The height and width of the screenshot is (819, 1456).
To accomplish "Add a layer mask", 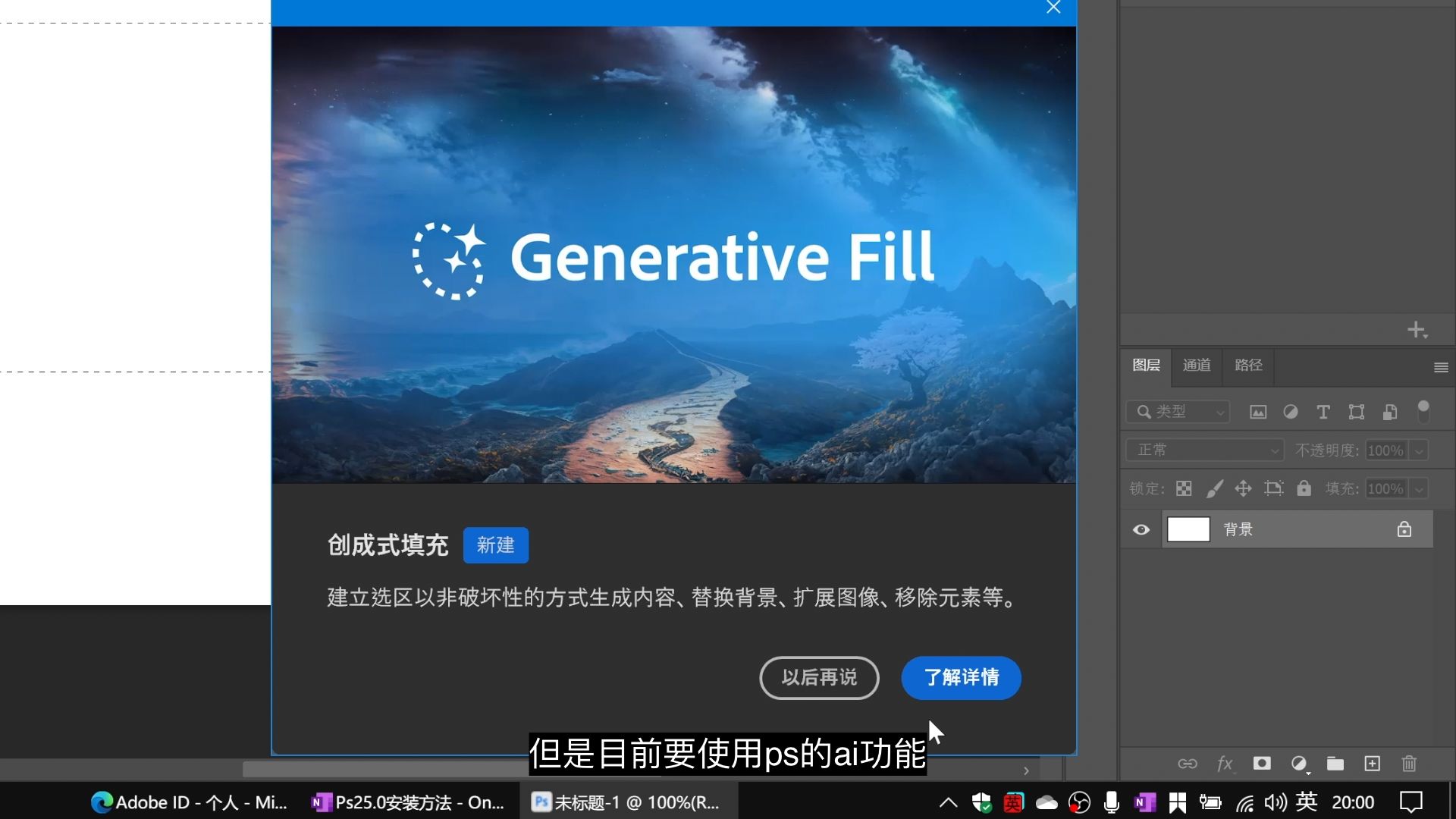I will click(1262, 764).
